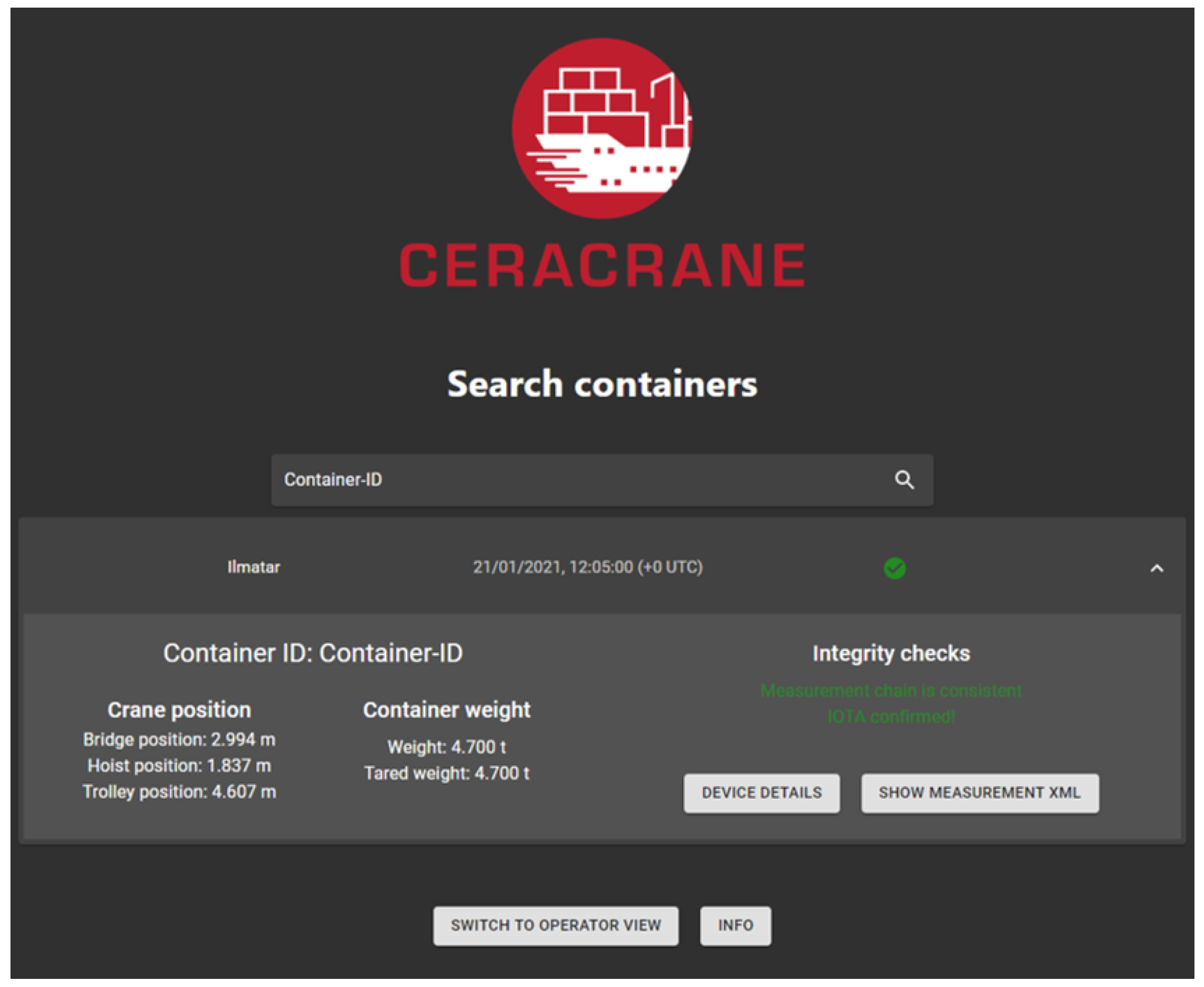Click the IOTA confirmed status text
The height and width of the screenshot is (987, 1204).
pyautogui.click(x=891, y=717)
